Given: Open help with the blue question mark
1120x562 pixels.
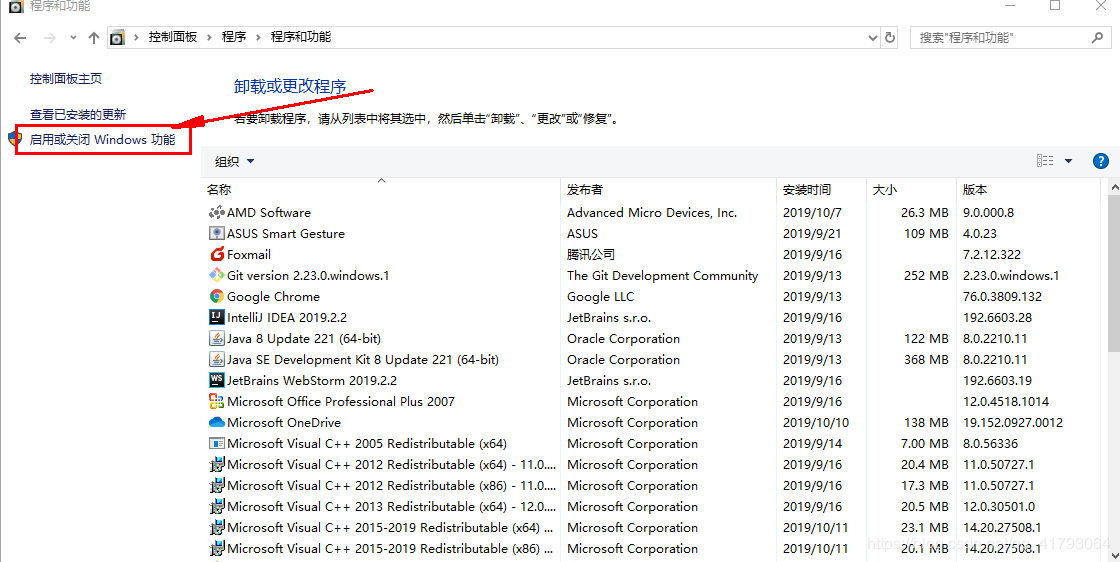Looking at the screenshot, I should coord(1101,161).
